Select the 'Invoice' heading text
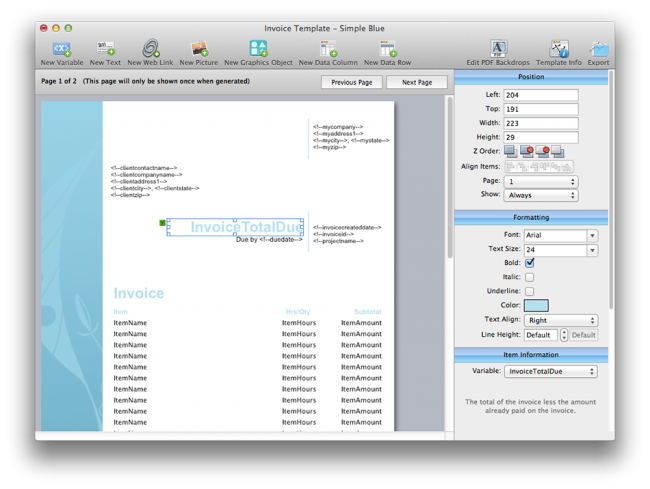 139,293
